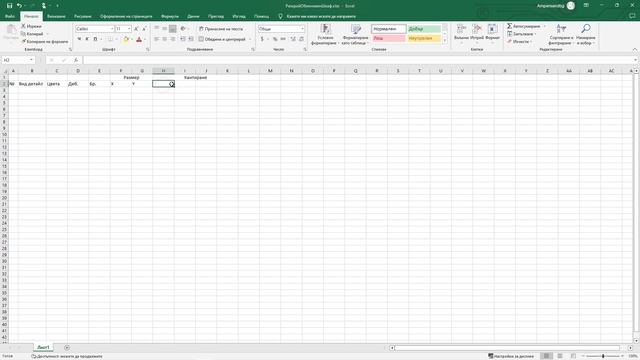The width and height of the screenshot is (640, 360).
Task: Toggle bold formatting
Action: tap(79, 39)
